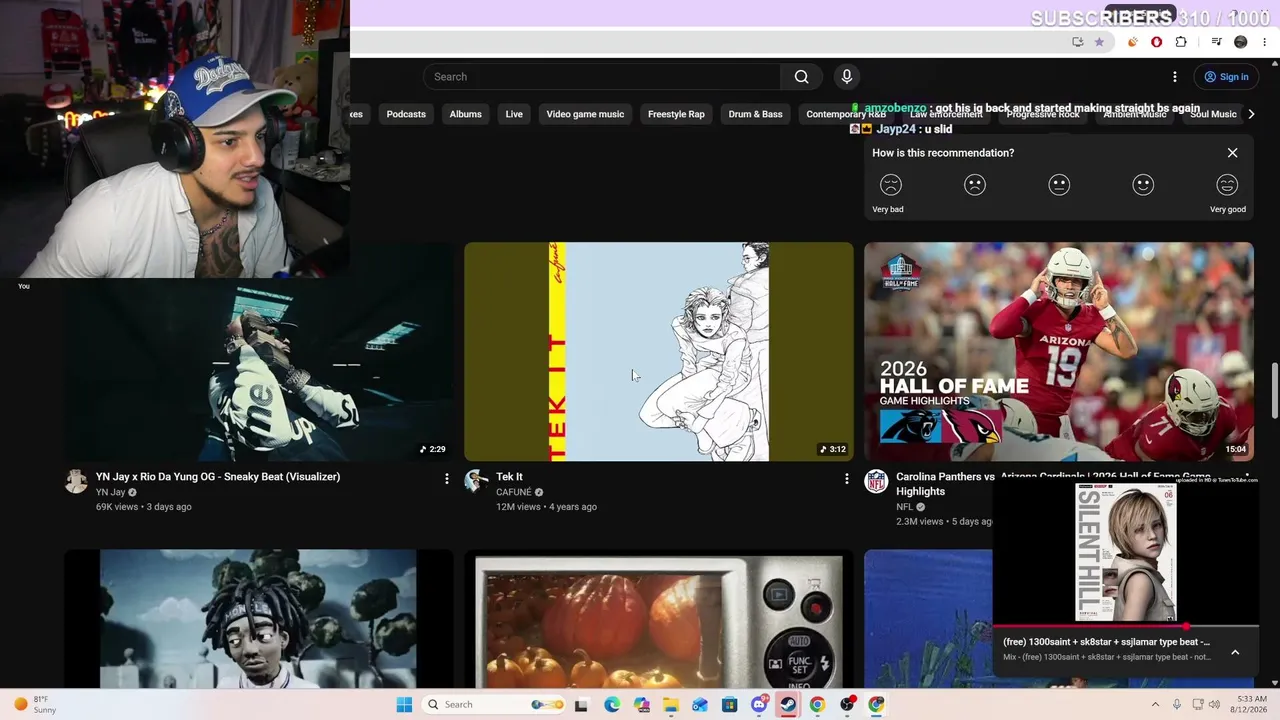Focus the YouTube search box
The image size is (1280, 720).
[602, 77]
